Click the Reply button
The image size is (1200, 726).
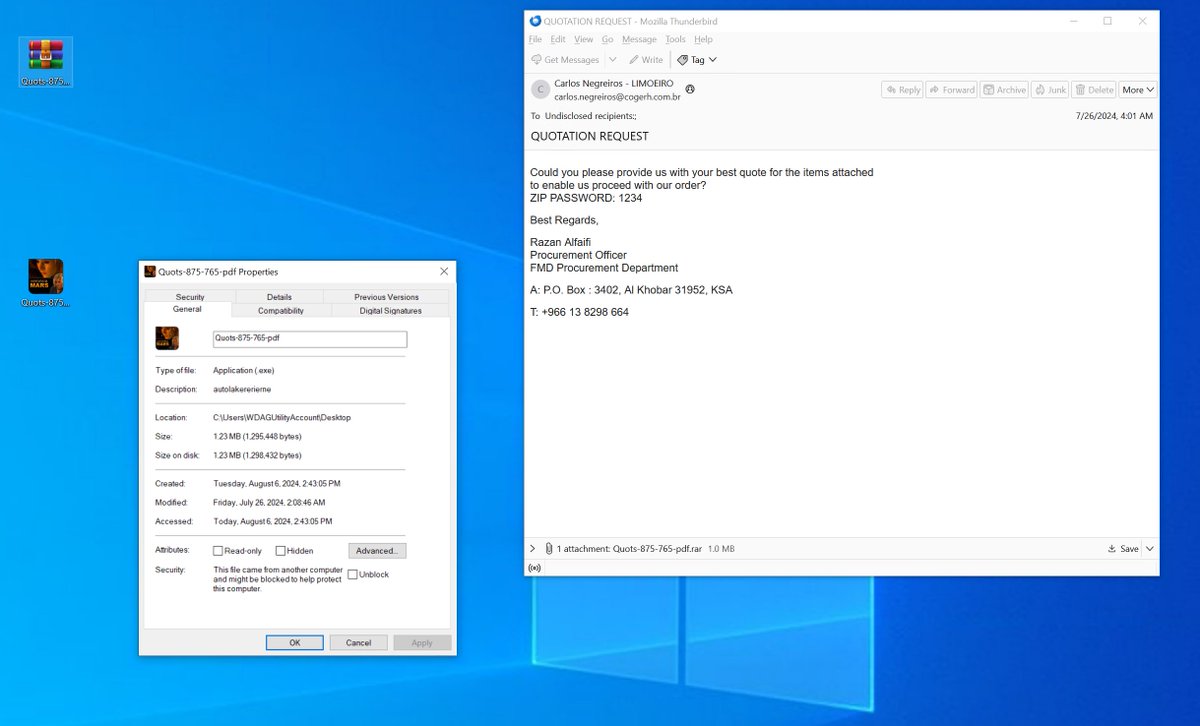pos(902,89)
